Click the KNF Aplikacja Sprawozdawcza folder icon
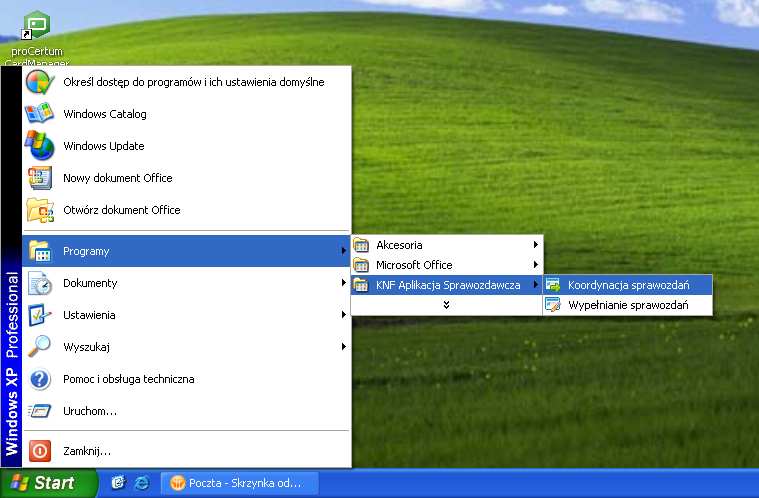The image size is (759, 498). (x=361, y=285)
